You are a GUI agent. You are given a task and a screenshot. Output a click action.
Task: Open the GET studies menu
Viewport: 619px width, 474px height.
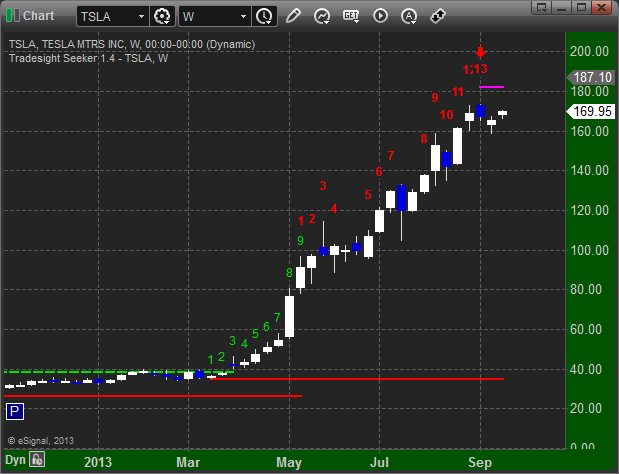(x=351, y=16)
